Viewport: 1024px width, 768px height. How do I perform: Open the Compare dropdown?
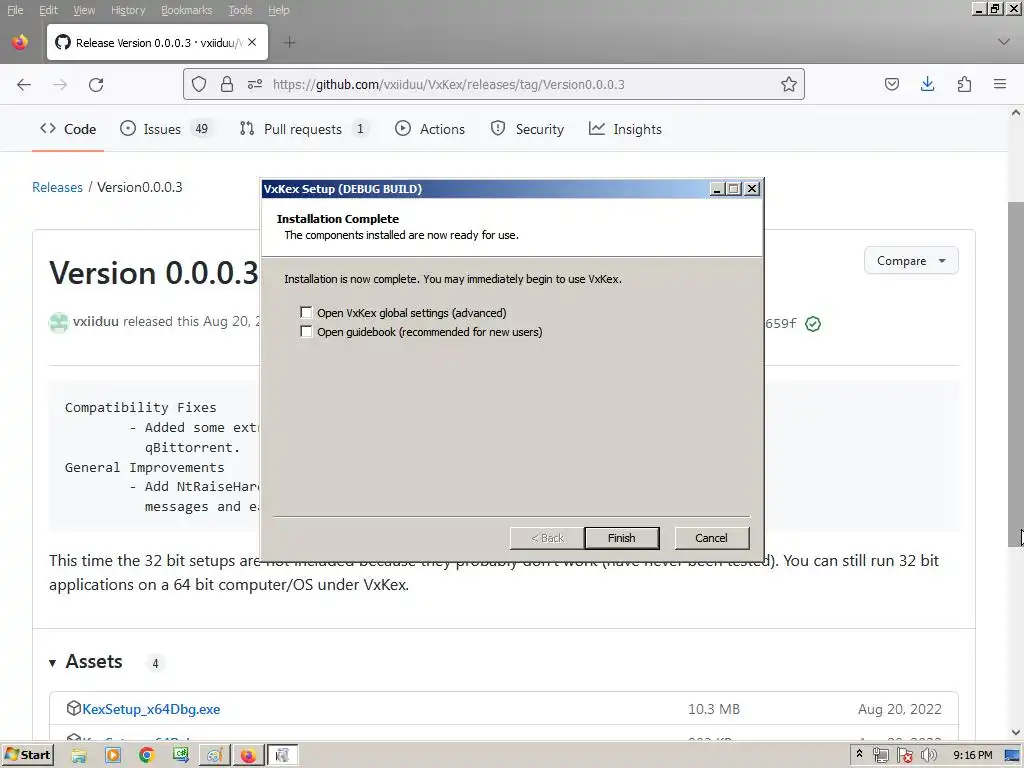[x=911, y=261]
